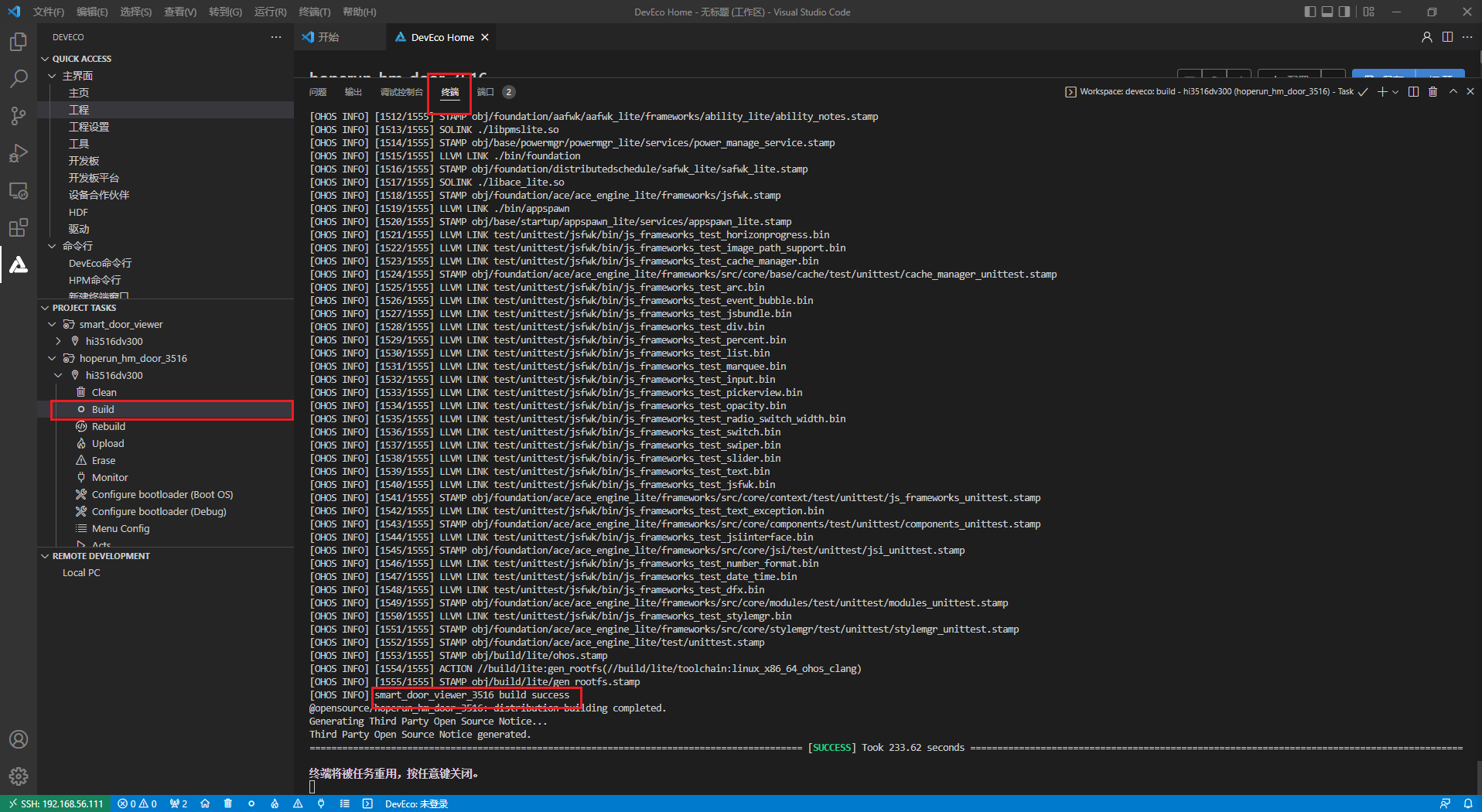The image size is (1482, 812).
Task: Open the Search view in activity bar
Action: click(x=19, y=79)
